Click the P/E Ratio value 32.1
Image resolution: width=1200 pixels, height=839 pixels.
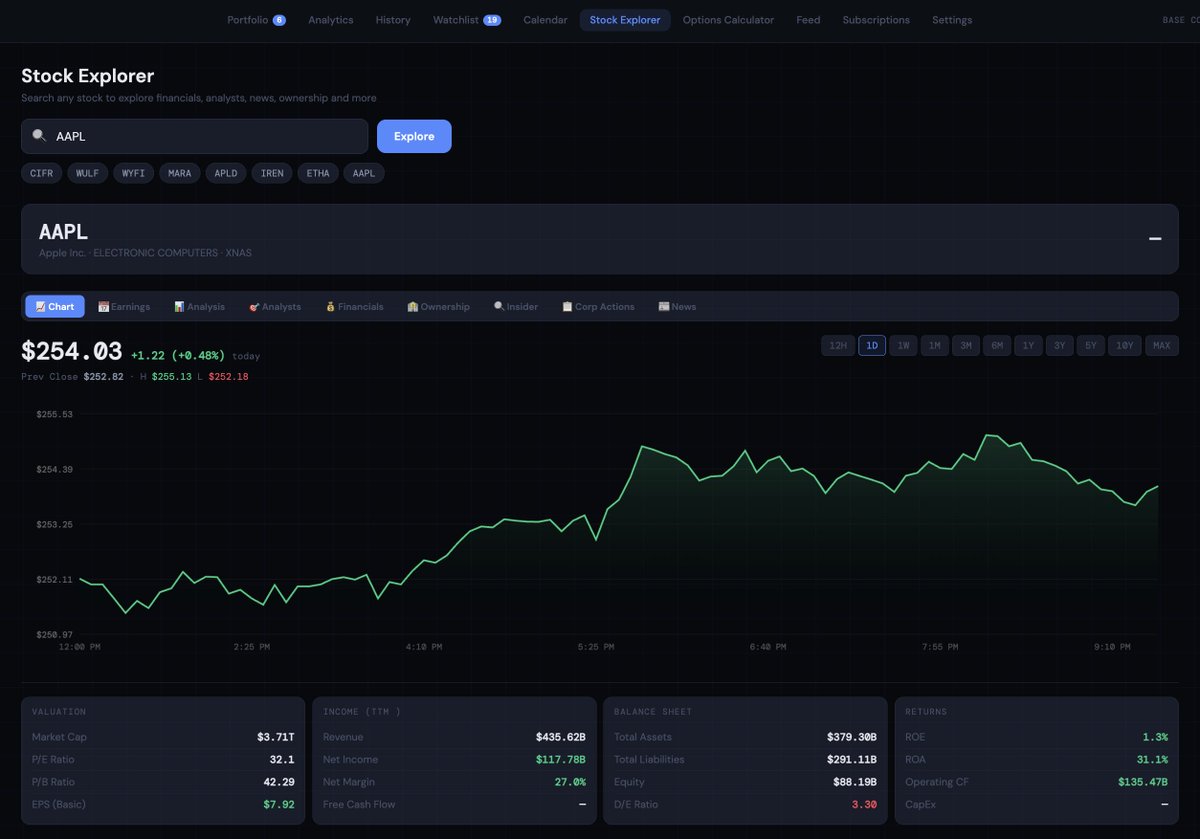point(283,759)
